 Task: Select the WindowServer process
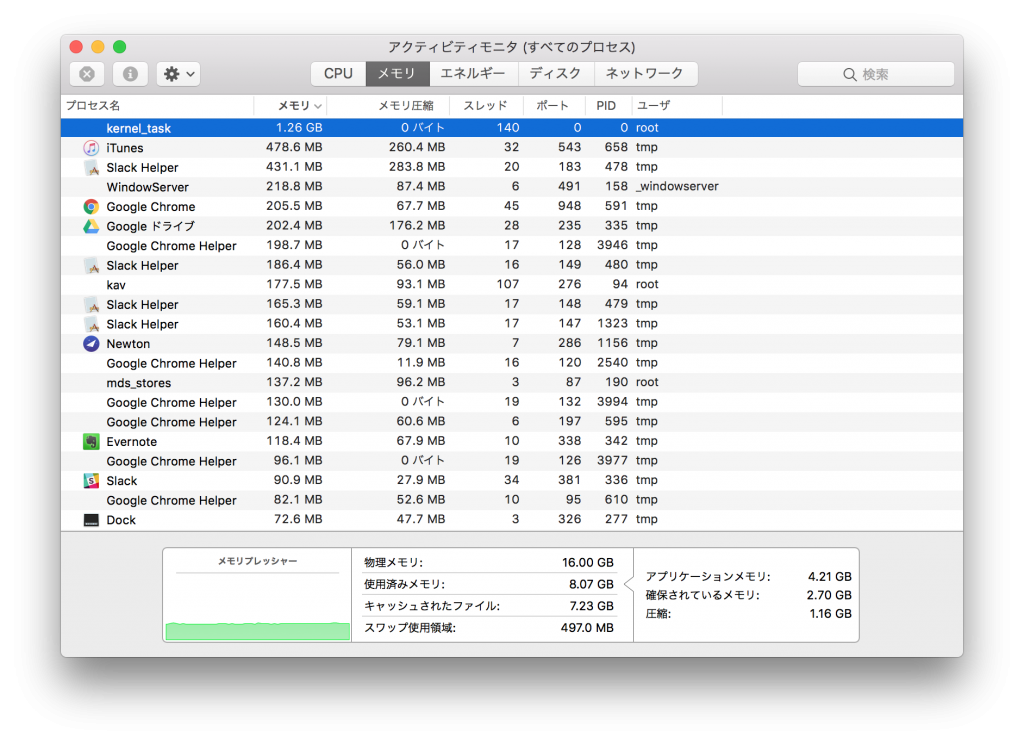coord(512,187)
